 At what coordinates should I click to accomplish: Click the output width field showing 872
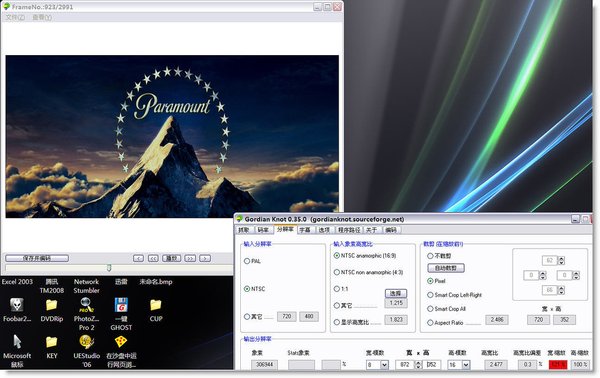405,365
